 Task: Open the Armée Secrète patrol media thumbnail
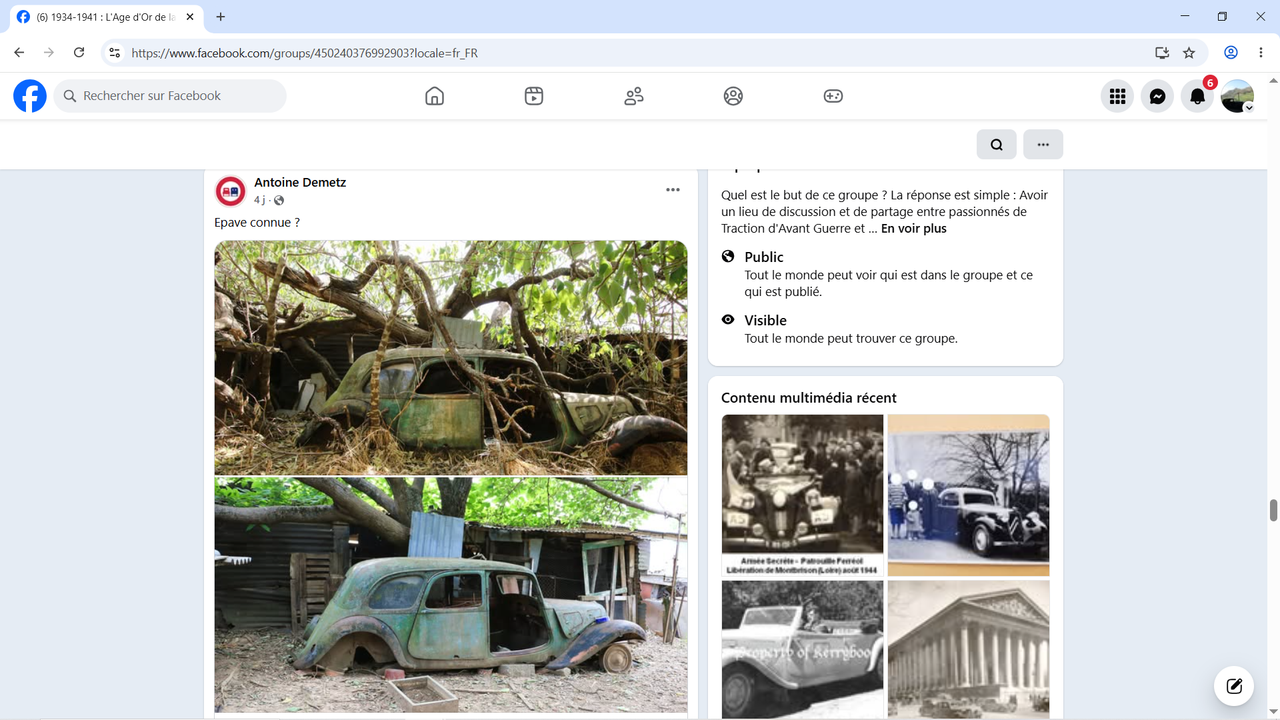[802, 495]
